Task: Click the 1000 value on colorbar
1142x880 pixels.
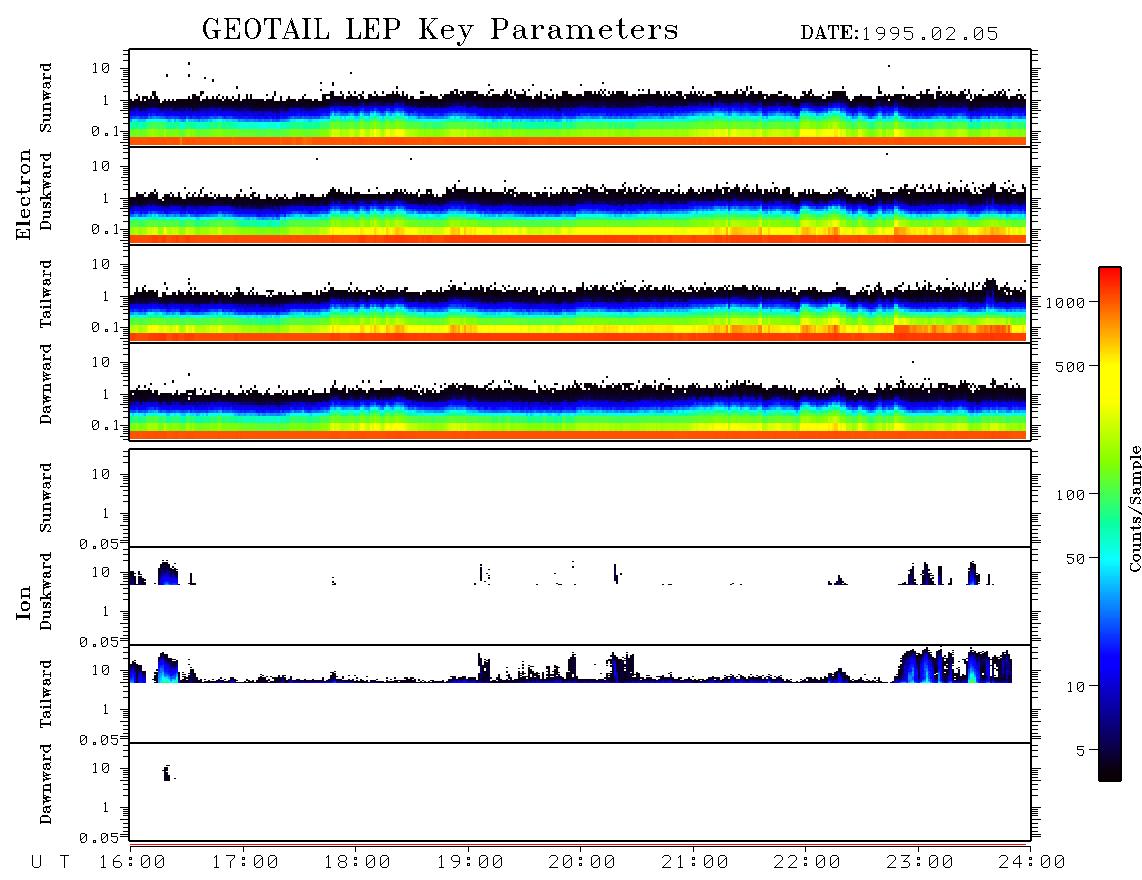Action: pos(1065,302)
